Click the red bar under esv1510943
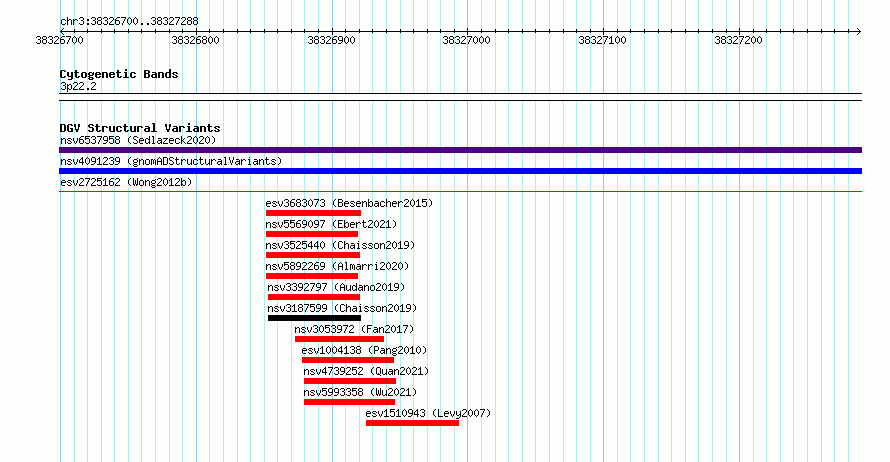 pyautogui.click(x=412, y=423)
